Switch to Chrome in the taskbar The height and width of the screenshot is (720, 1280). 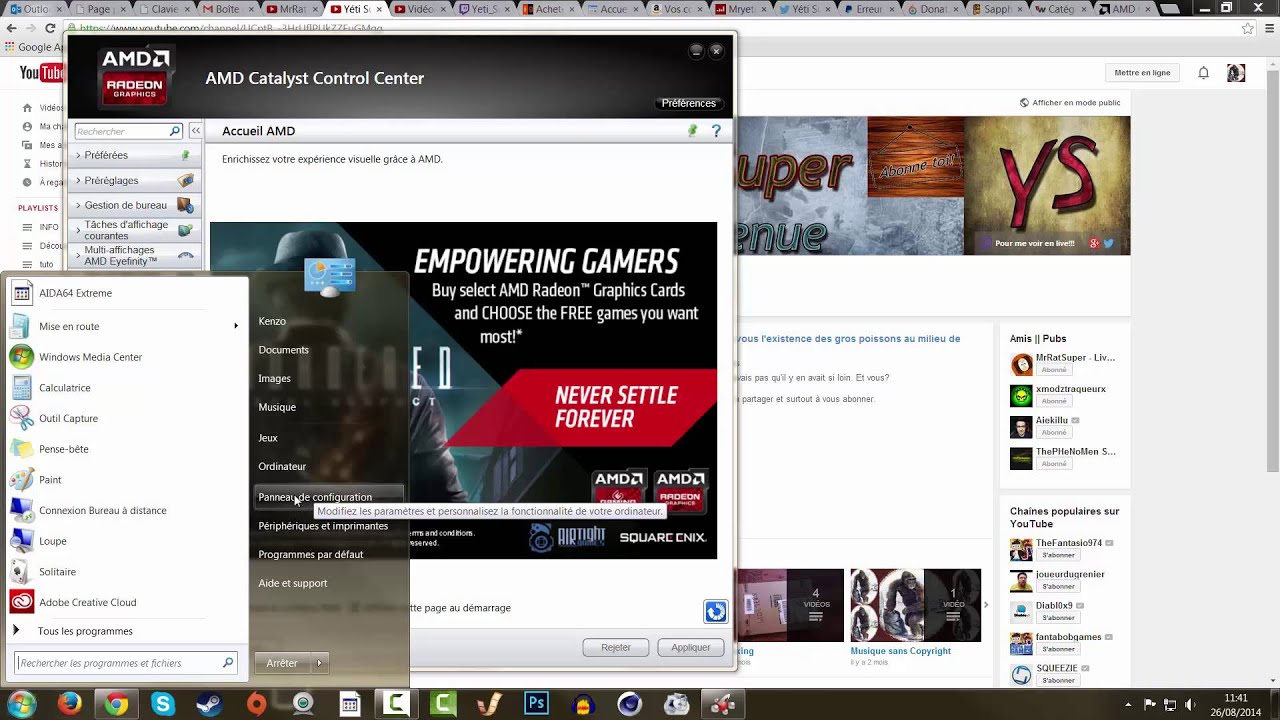click(116, 704)
